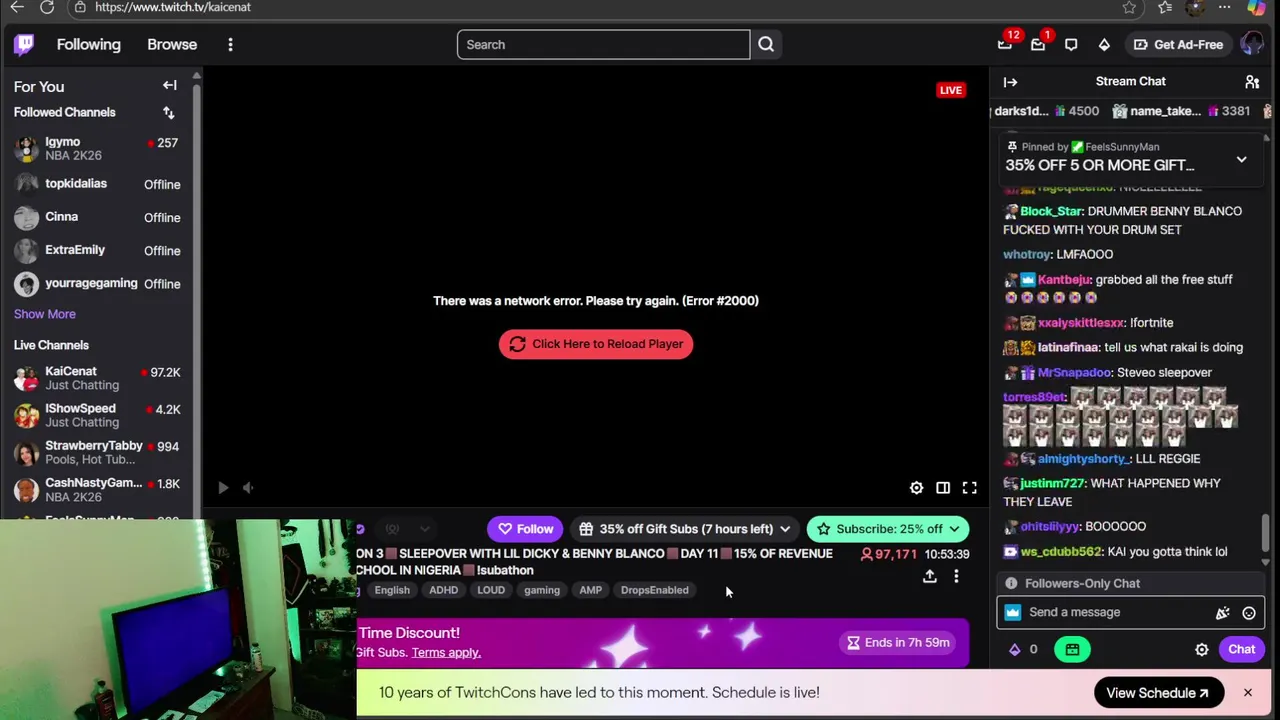Select lgymo channel in sidebar

point(98,149)
